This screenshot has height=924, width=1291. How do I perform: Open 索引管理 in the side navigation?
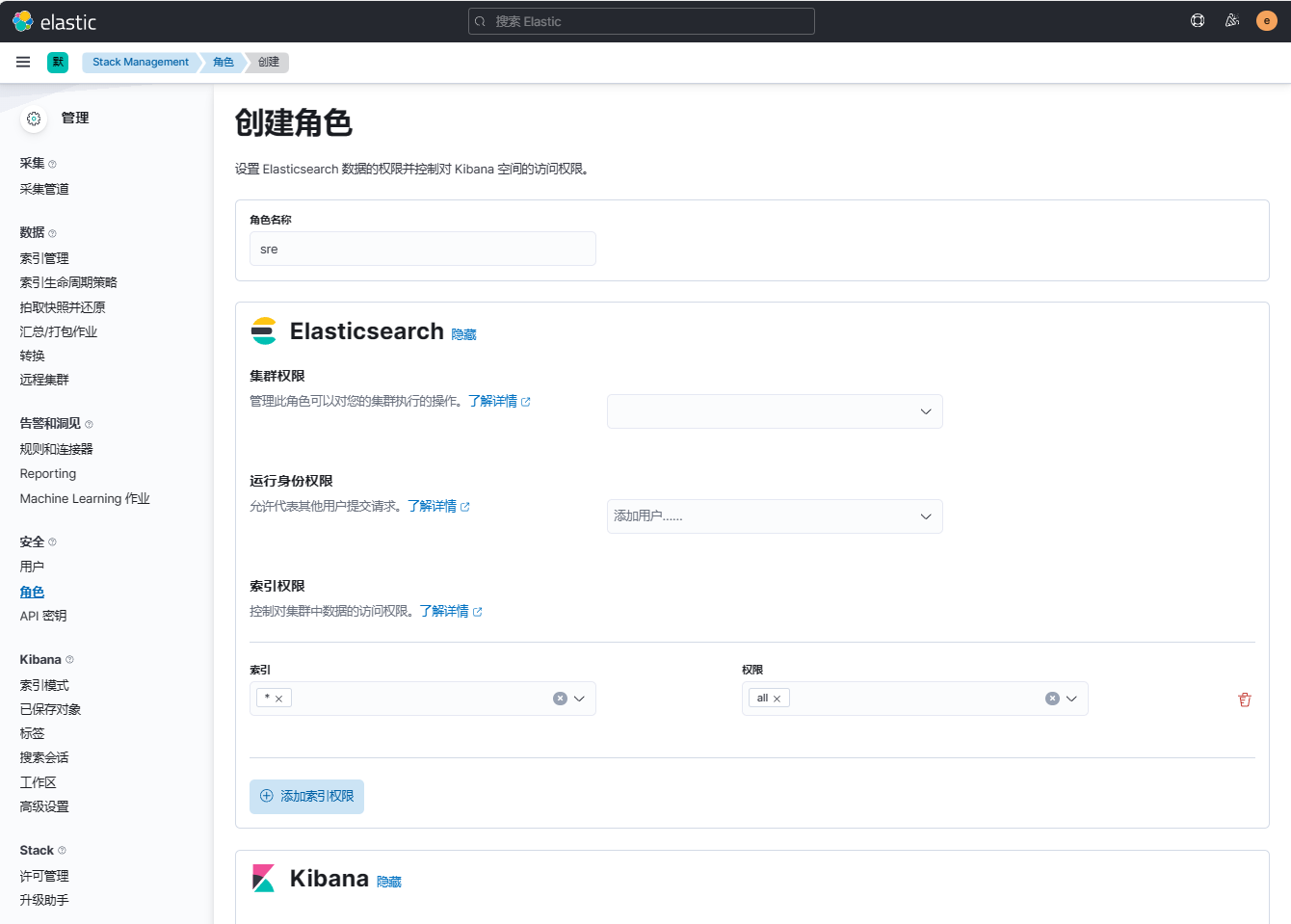click(44, 258)
